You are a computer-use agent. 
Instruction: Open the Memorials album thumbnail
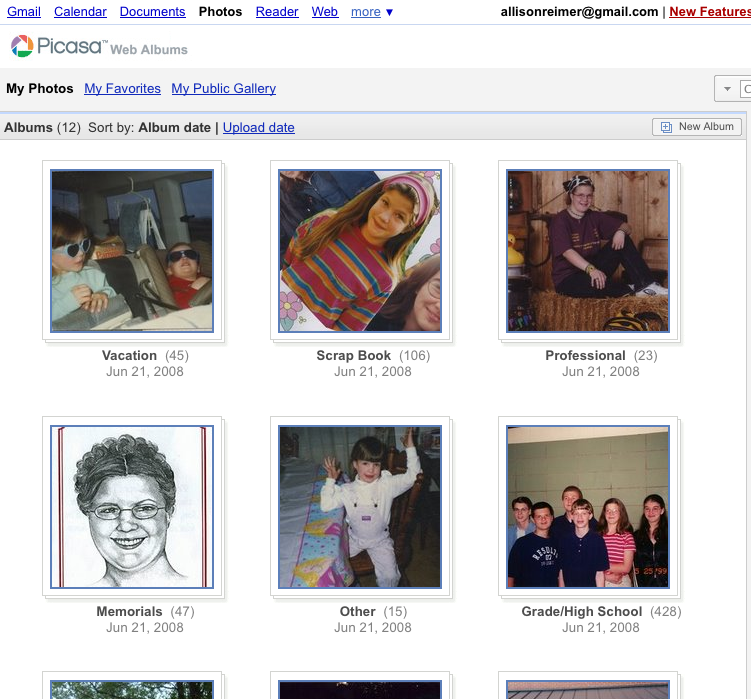(132, 507)
